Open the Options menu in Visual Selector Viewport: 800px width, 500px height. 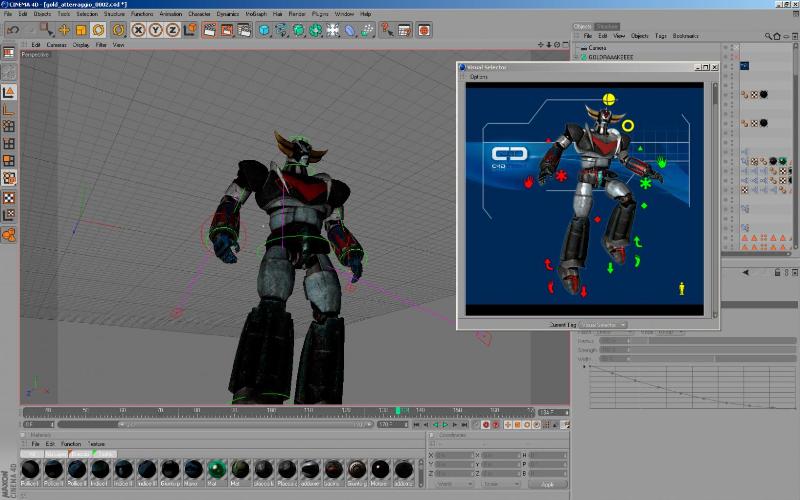[x=478, y=77]
